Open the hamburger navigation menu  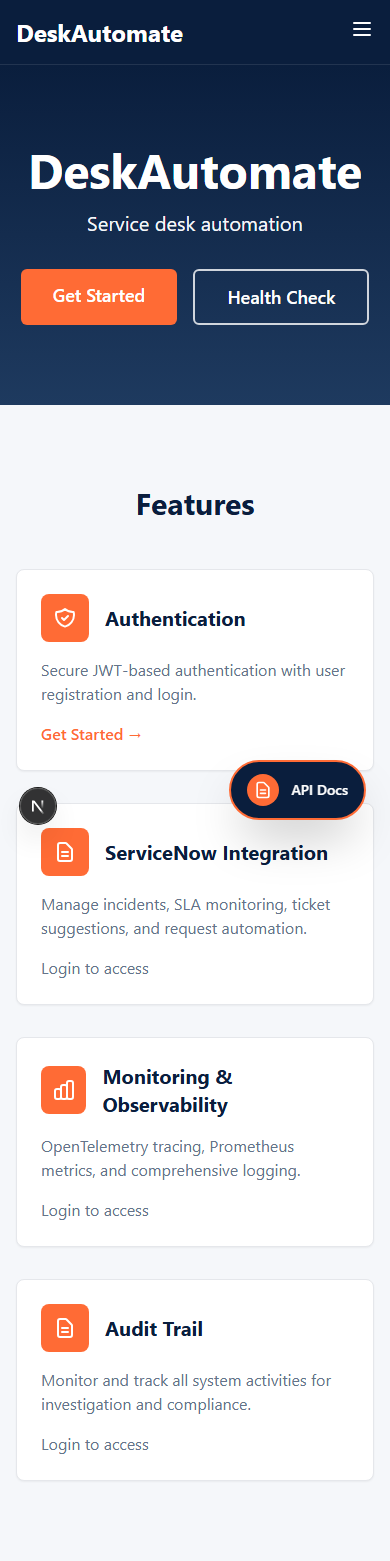tap(362, 30)
